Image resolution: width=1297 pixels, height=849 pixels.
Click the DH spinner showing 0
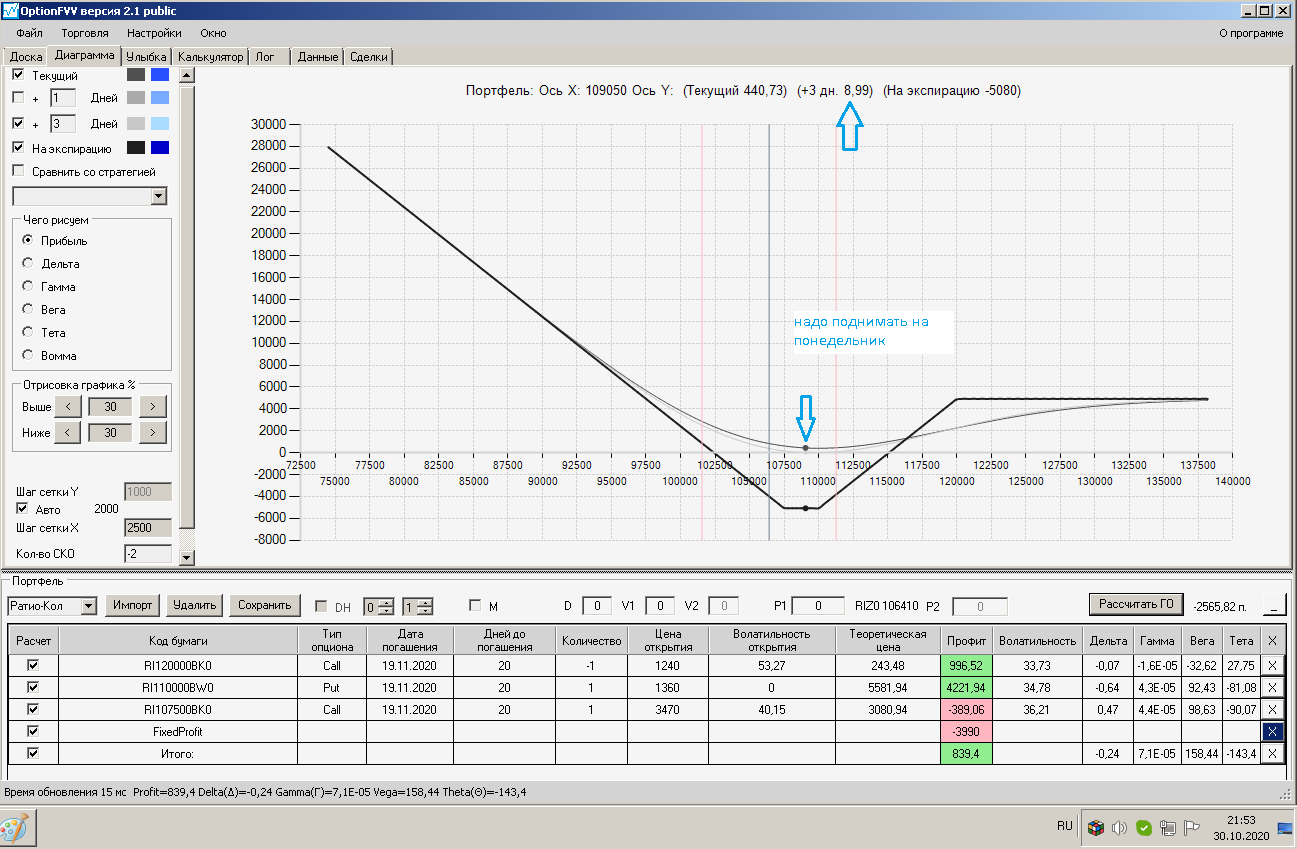click(x=379, y=606)
